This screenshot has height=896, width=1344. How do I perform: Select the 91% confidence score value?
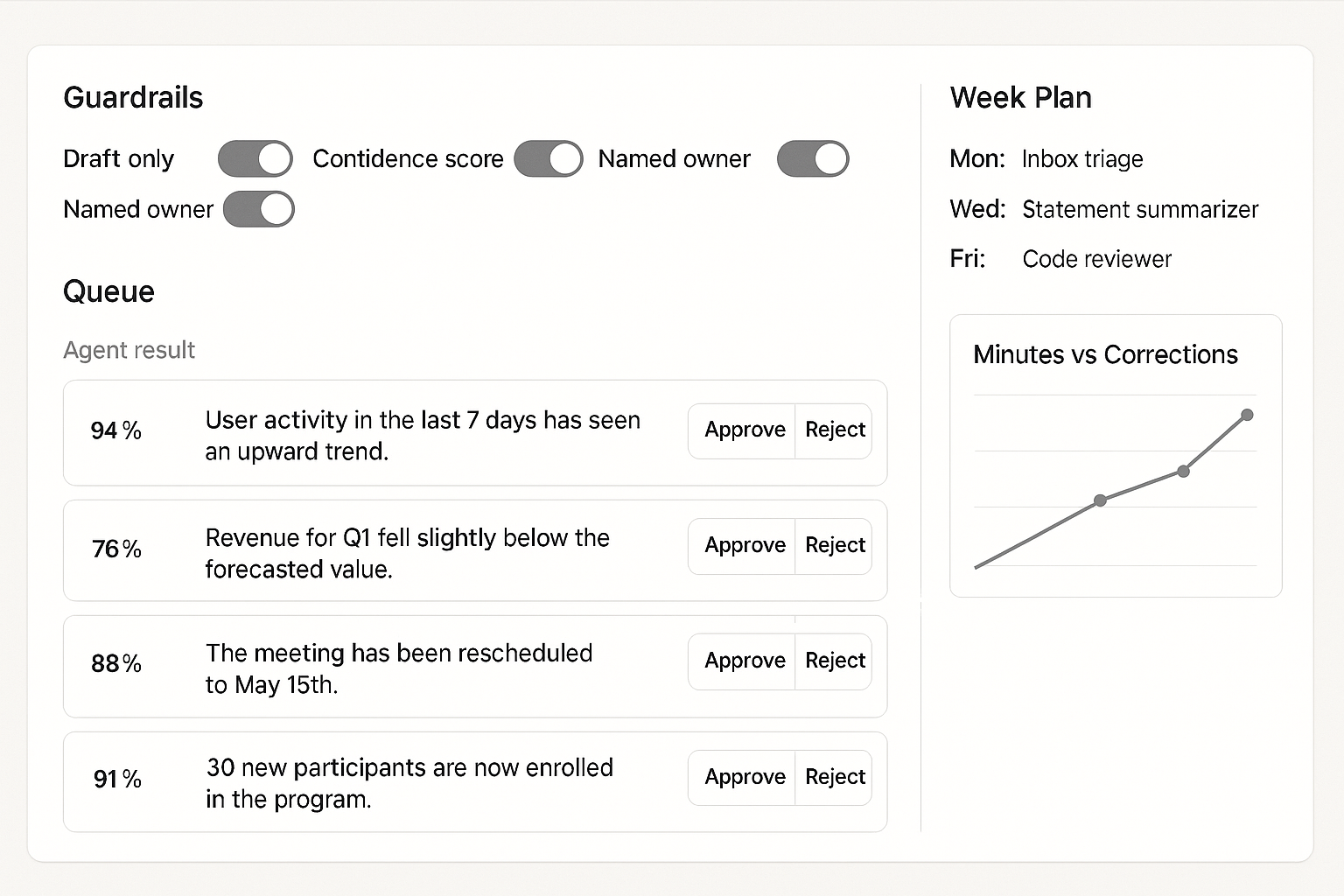[117, 779]
